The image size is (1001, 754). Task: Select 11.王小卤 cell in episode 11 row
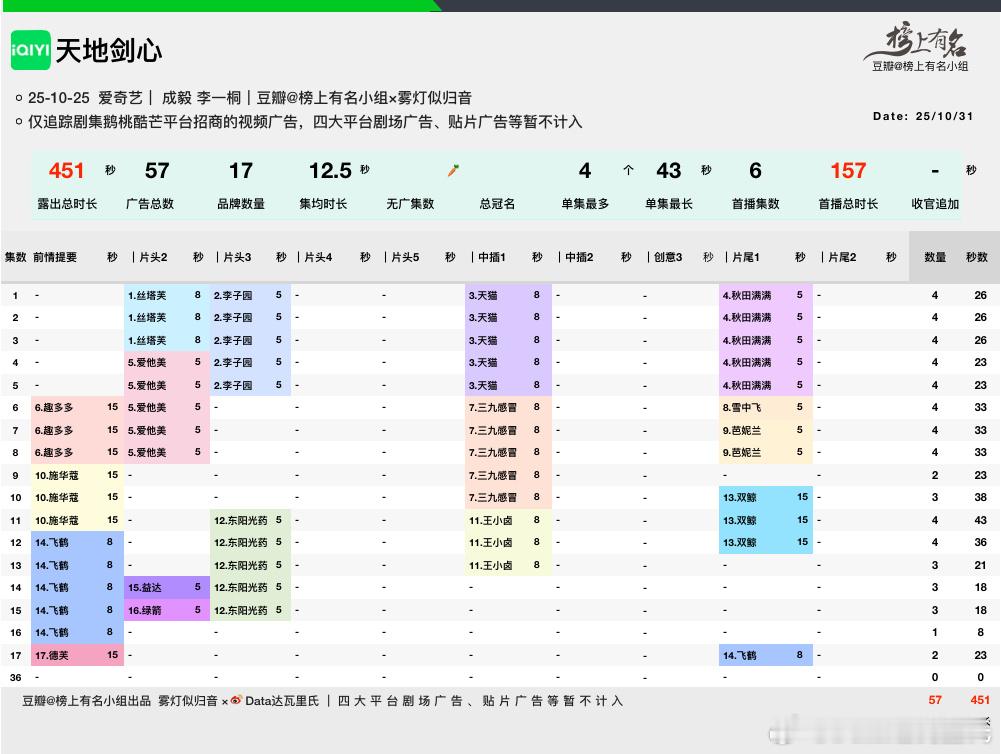pyautogui.click(x=508, y=520)
